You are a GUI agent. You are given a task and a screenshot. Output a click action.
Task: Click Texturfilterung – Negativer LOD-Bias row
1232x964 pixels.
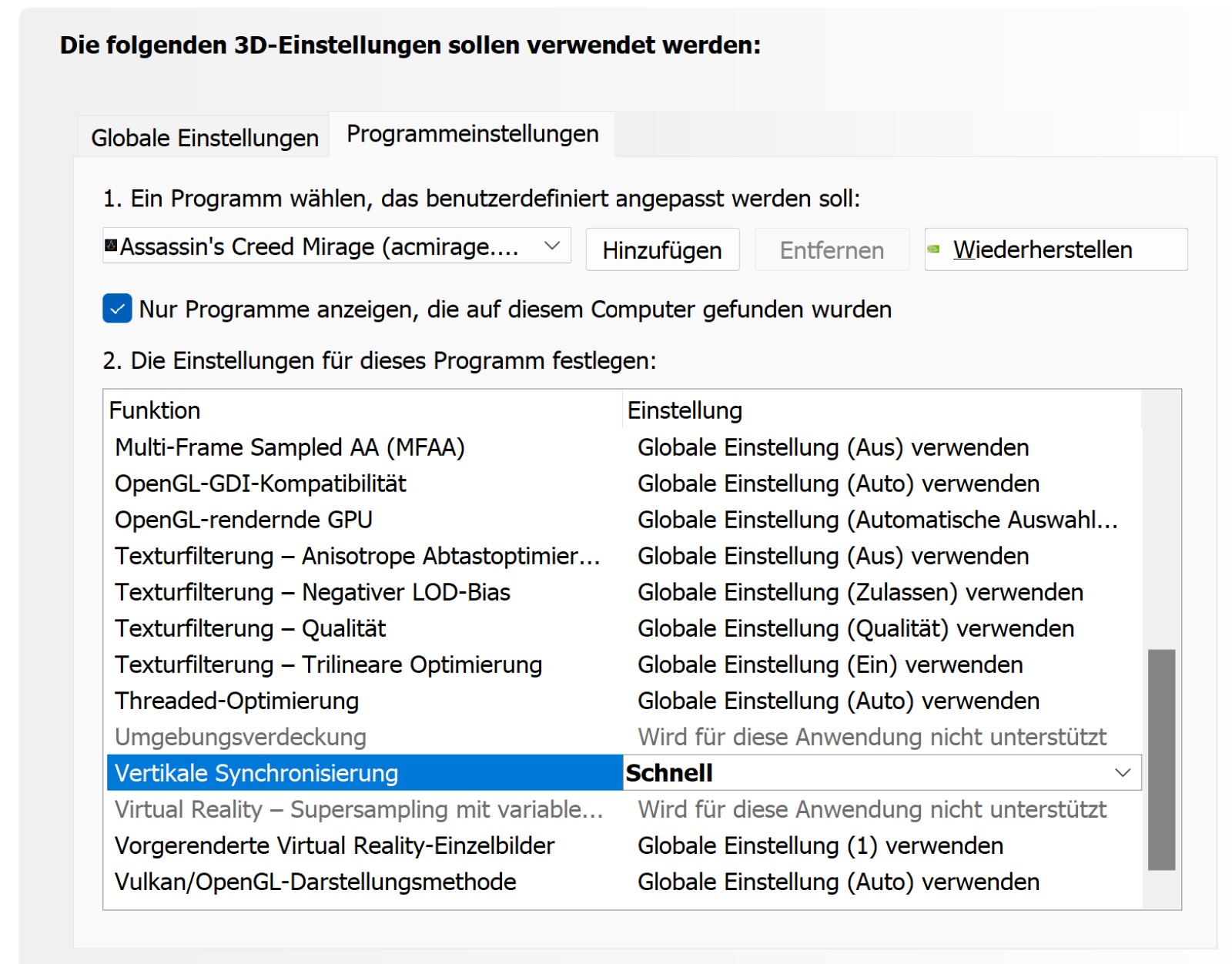click(x=312, y=592)
